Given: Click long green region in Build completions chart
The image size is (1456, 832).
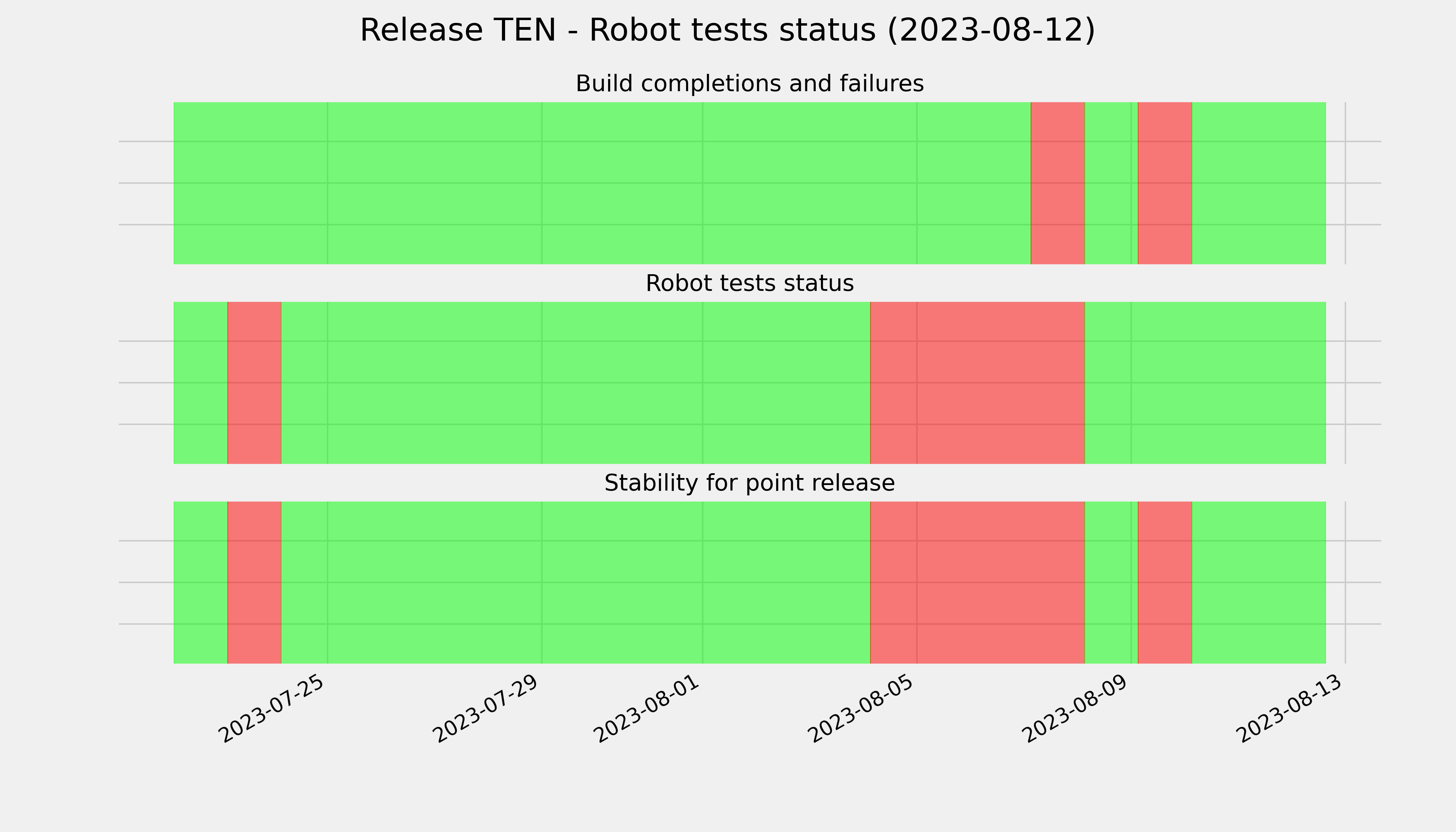Looking at the screenshot, I should point(602,183).
